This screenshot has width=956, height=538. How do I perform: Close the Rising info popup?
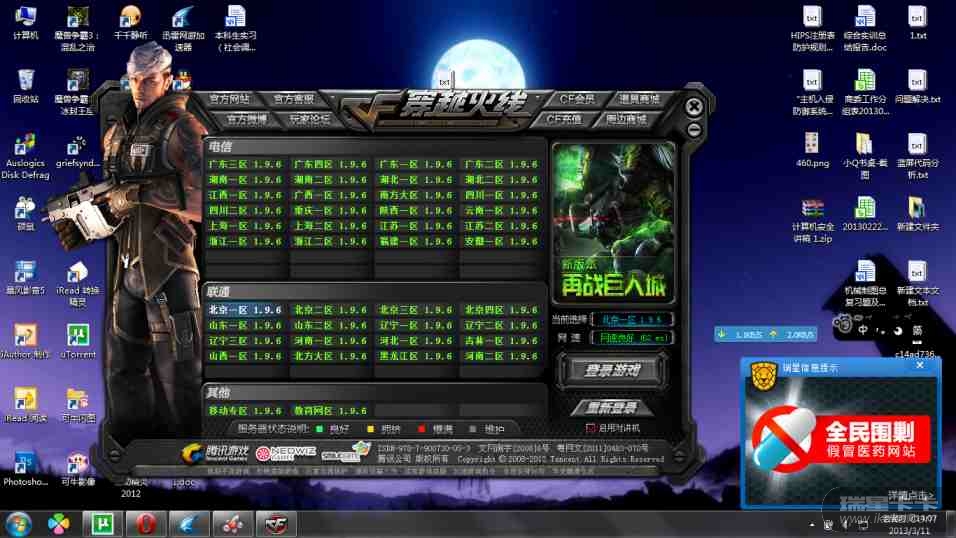tap(920, 365)
